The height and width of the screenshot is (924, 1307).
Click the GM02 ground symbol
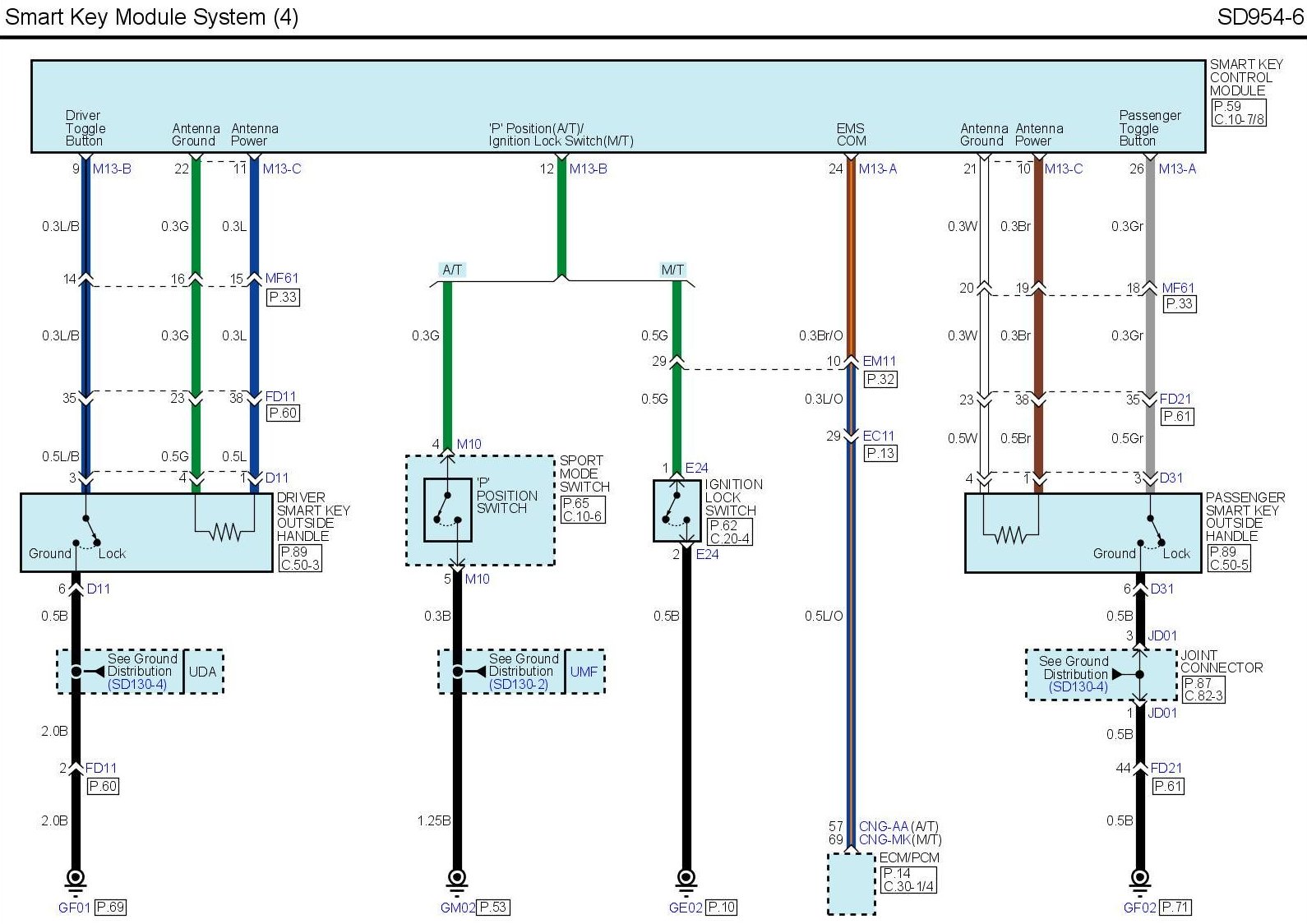[x=457, y=880]
